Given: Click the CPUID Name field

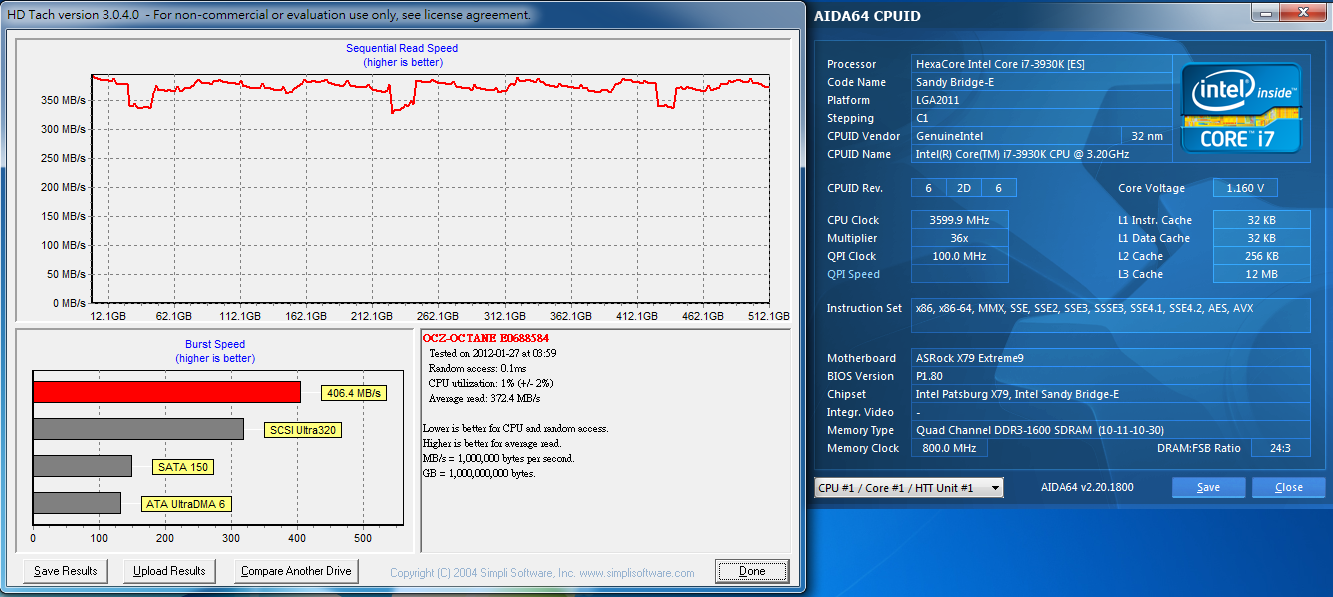Looking at the screenshot, I should point(1041,154).
